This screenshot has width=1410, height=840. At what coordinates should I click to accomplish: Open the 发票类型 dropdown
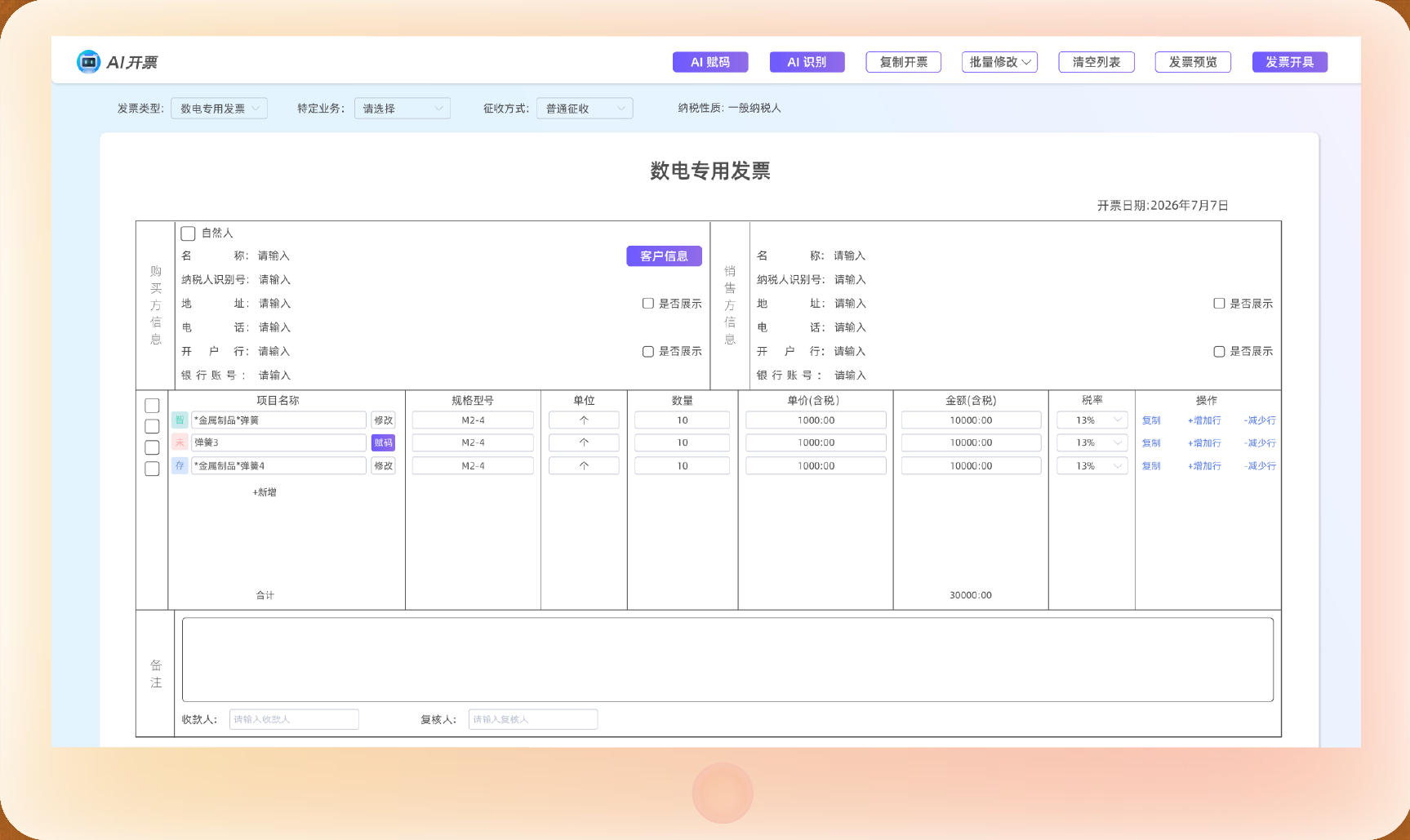pos(219,109)
